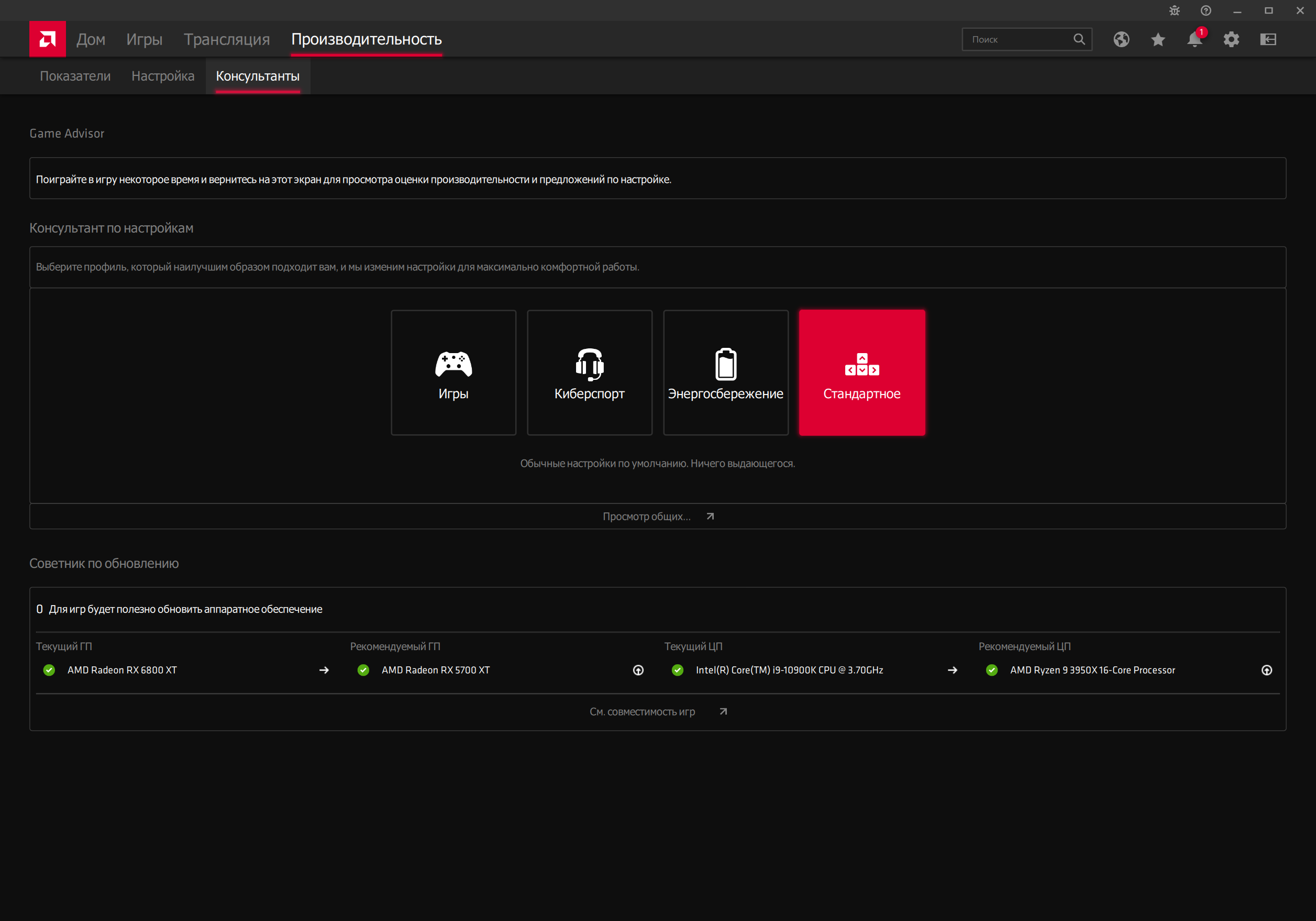The image size is (1316, 921).
Task: Select the Энергосбережение profile tile
Action: point(726,373)
